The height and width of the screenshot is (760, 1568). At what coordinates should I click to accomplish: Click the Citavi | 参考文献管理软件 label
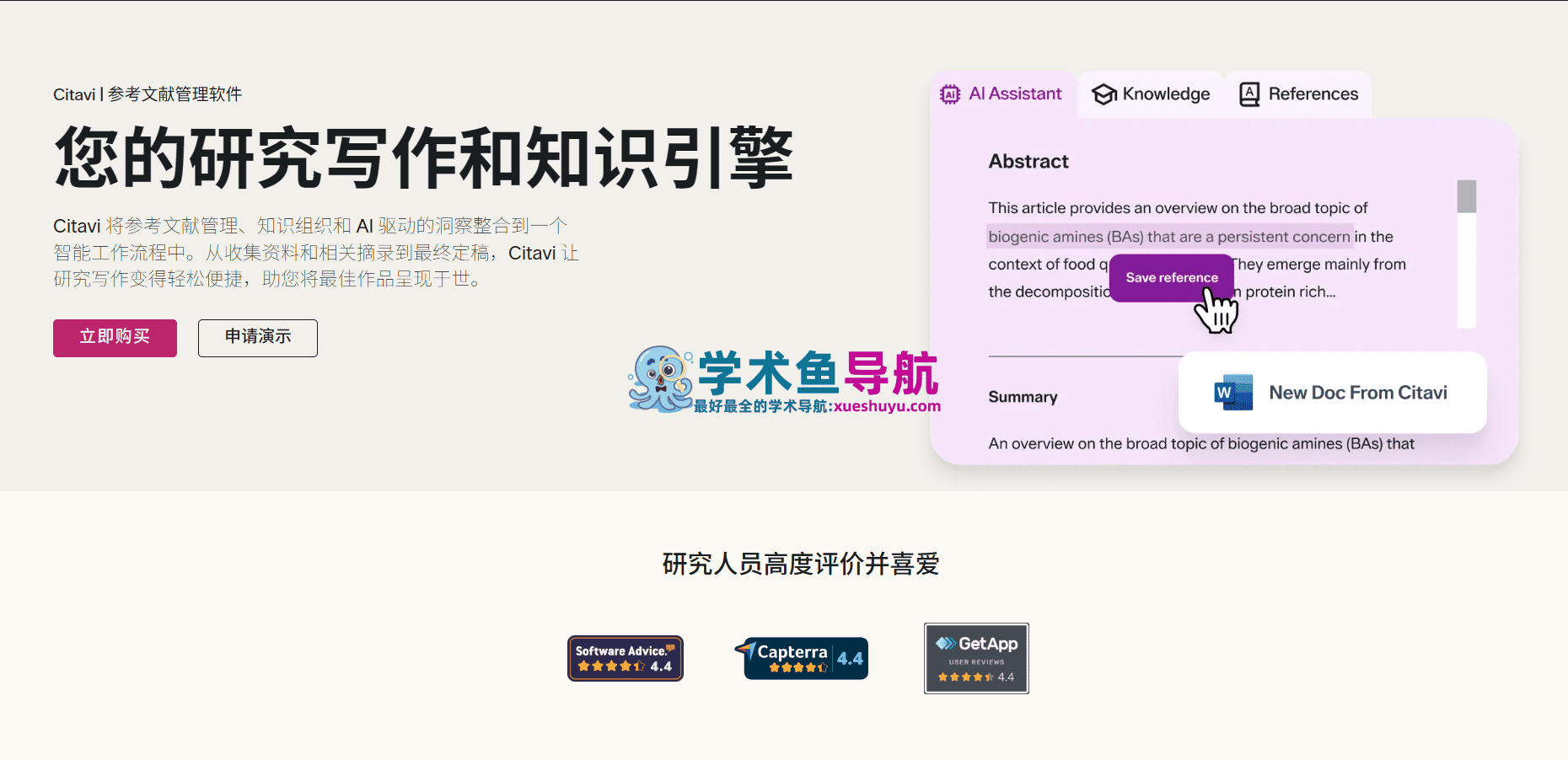point(148,94)
